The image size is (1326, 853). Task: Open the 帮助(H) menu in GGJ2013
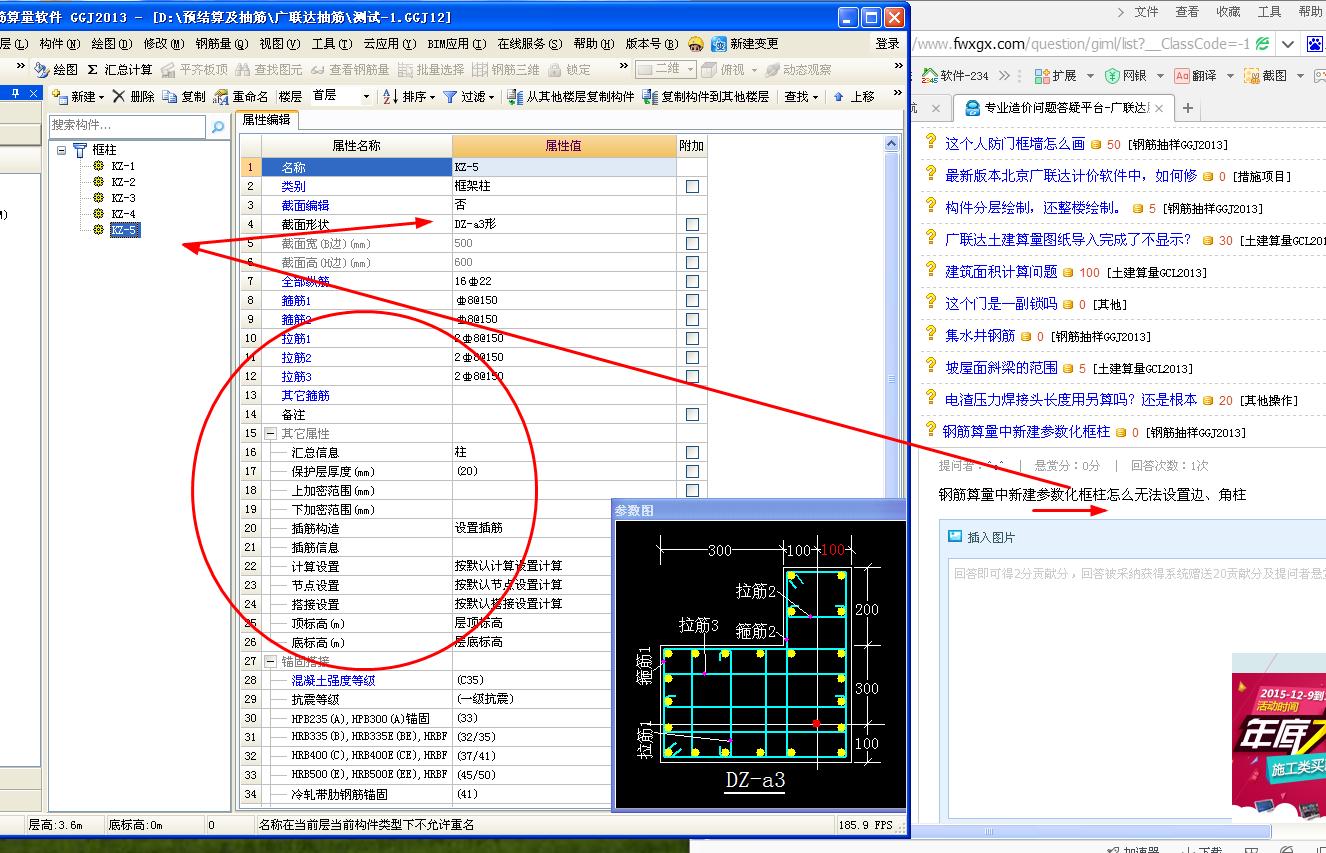593,44
